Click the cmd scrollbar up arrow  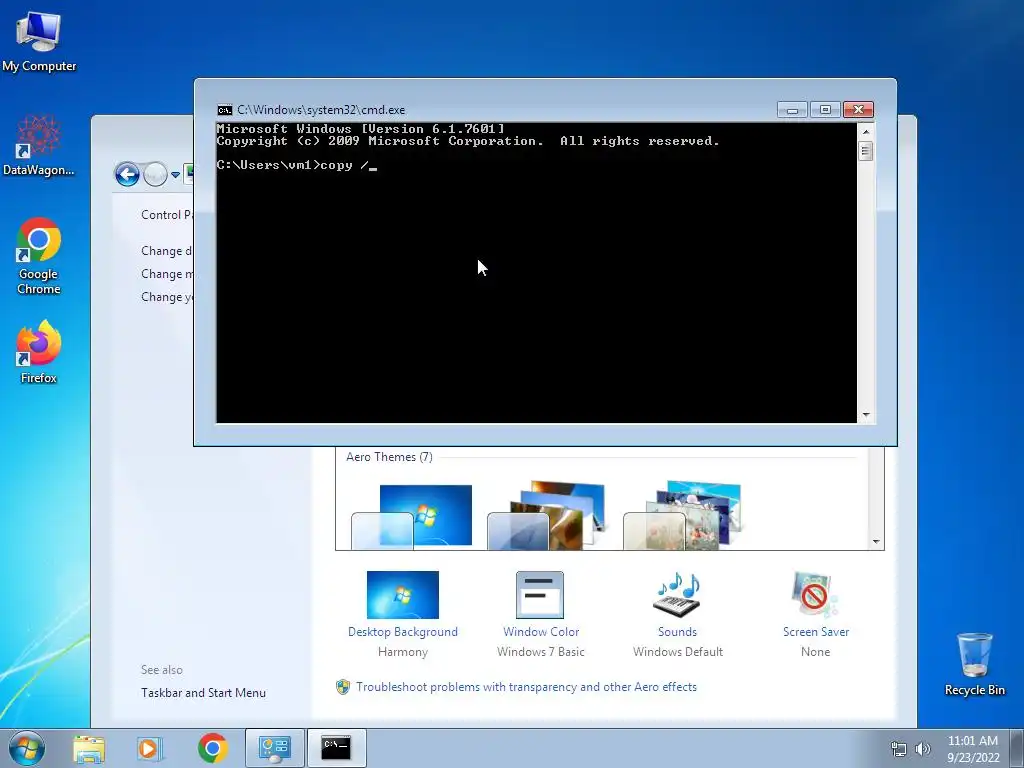(x=866, y=131)
